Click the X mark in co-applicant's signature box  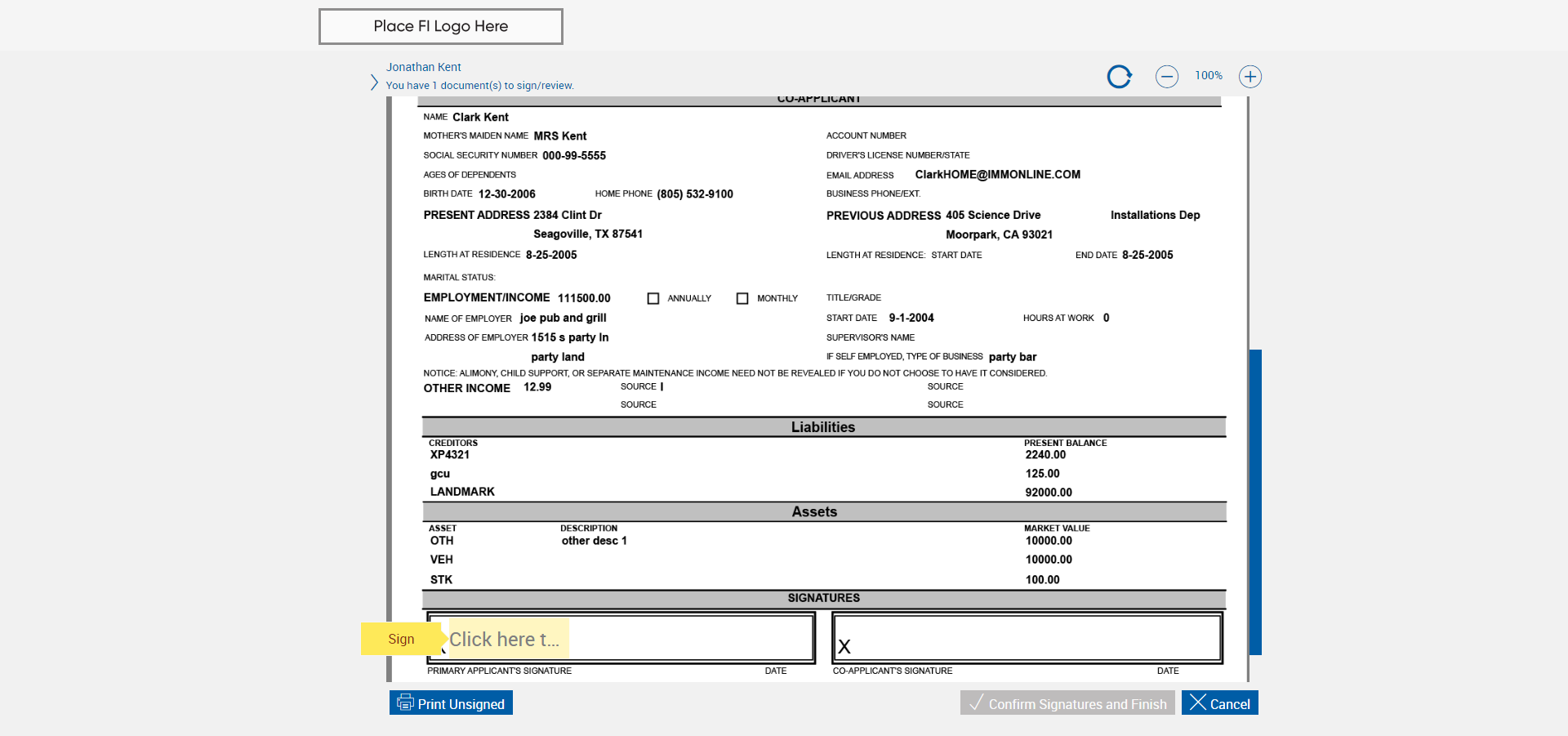844,647
